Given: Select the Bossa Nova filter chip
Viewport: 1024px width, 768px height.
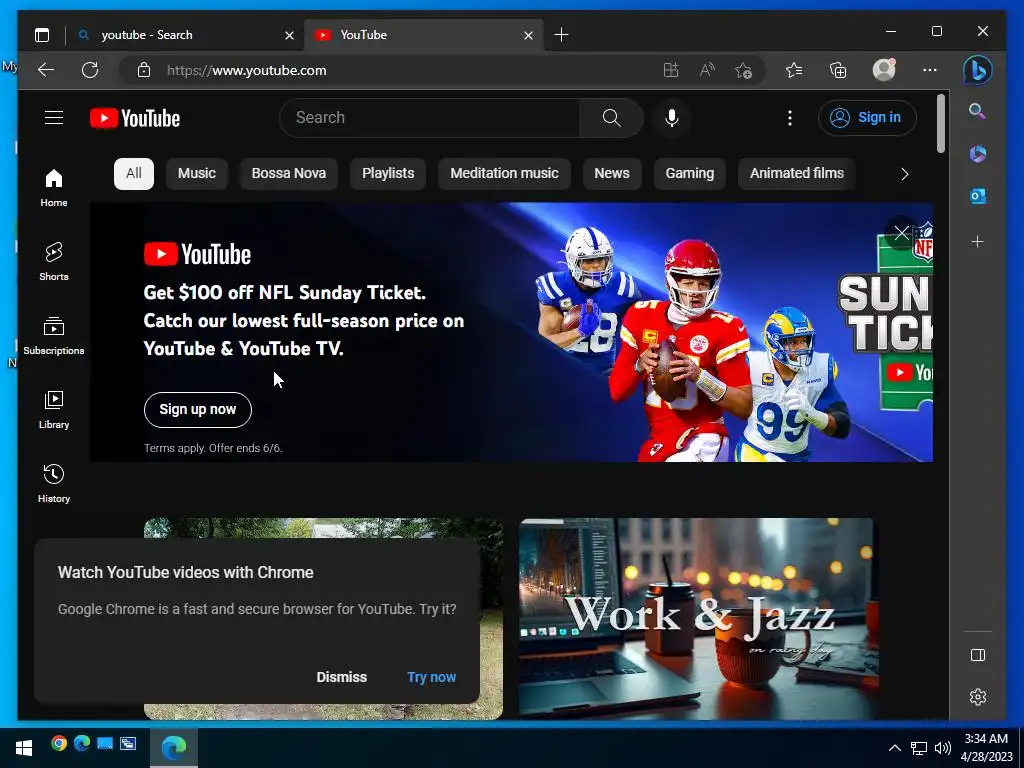Looking at the screenshot, I should coord(289,174).
